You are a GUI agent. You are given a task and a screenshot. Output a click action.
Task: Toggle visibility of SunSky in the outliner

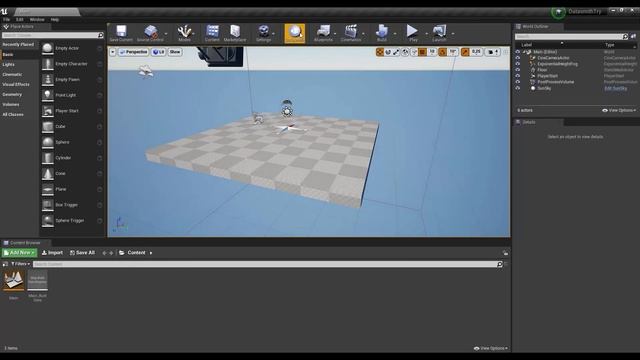pyautogui.click(x=518, y=88)
